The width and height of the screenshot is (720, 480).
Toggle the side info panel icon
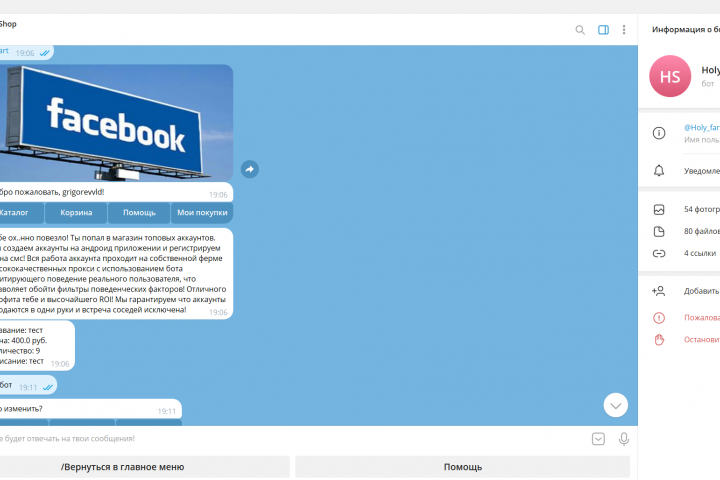pos(603,30)
